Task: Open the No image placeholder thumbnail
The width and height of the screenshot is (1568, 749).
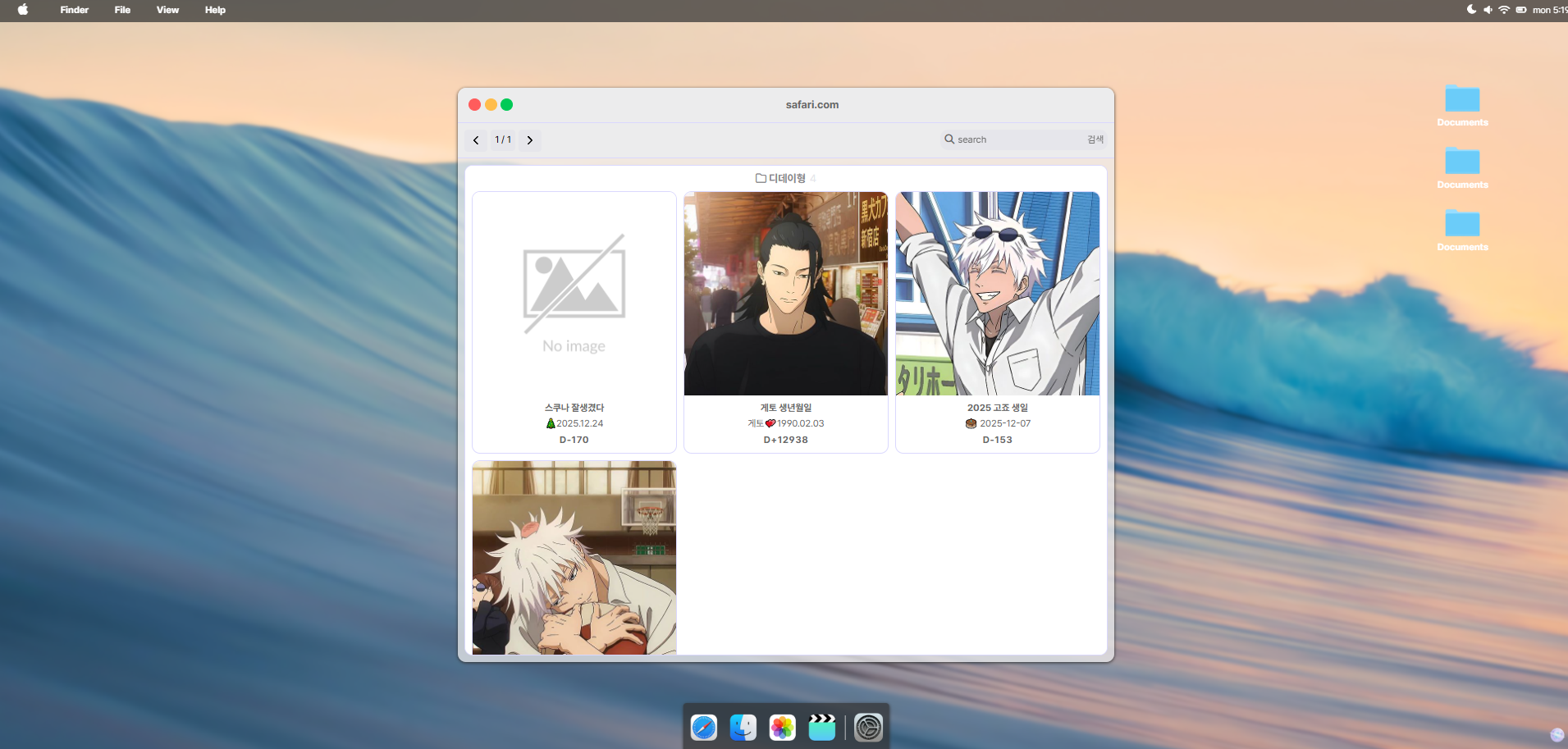Action: pos(574,294)
